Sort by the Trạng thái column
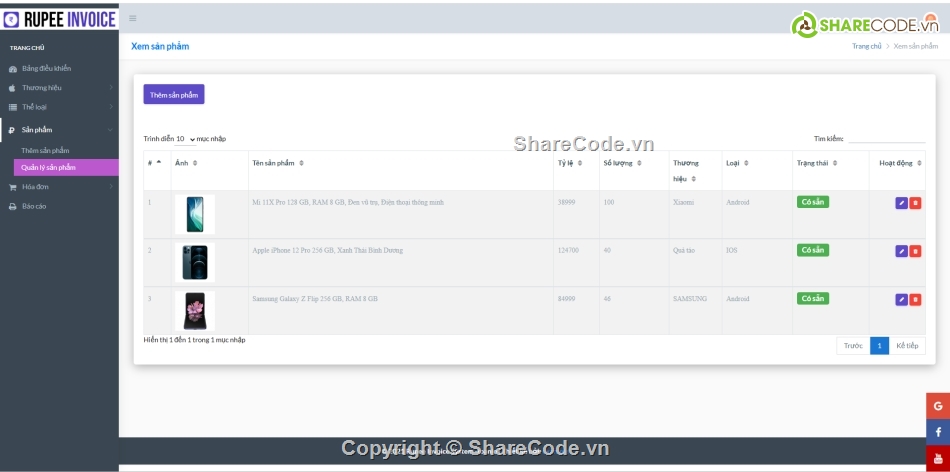Screen dimensions: 950x472 coord(835,163)
